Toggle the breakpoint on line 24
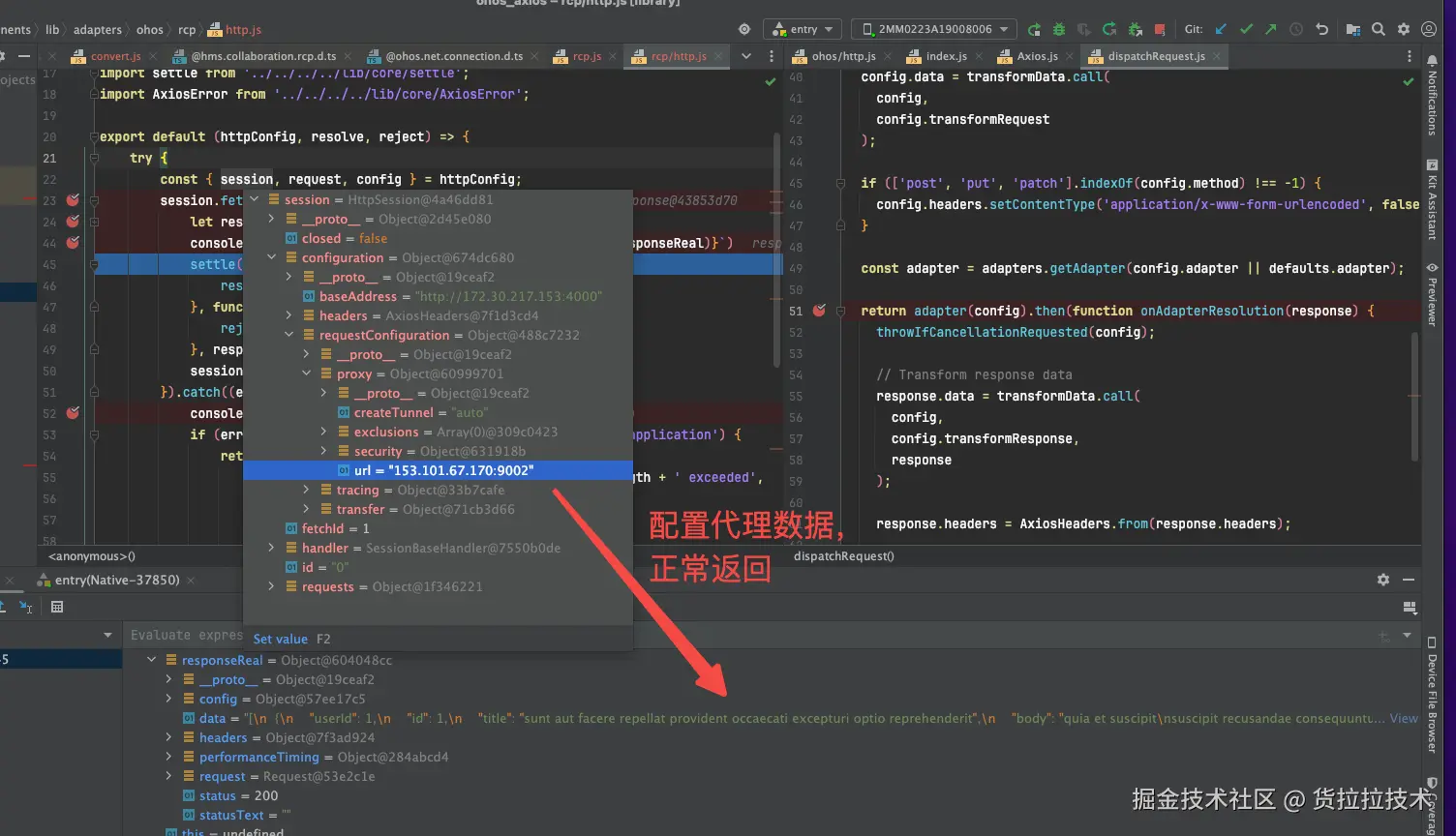Image resolution: width=1456 pixels, height=836 pixels. pyautogui.click(x=73, y=222)
